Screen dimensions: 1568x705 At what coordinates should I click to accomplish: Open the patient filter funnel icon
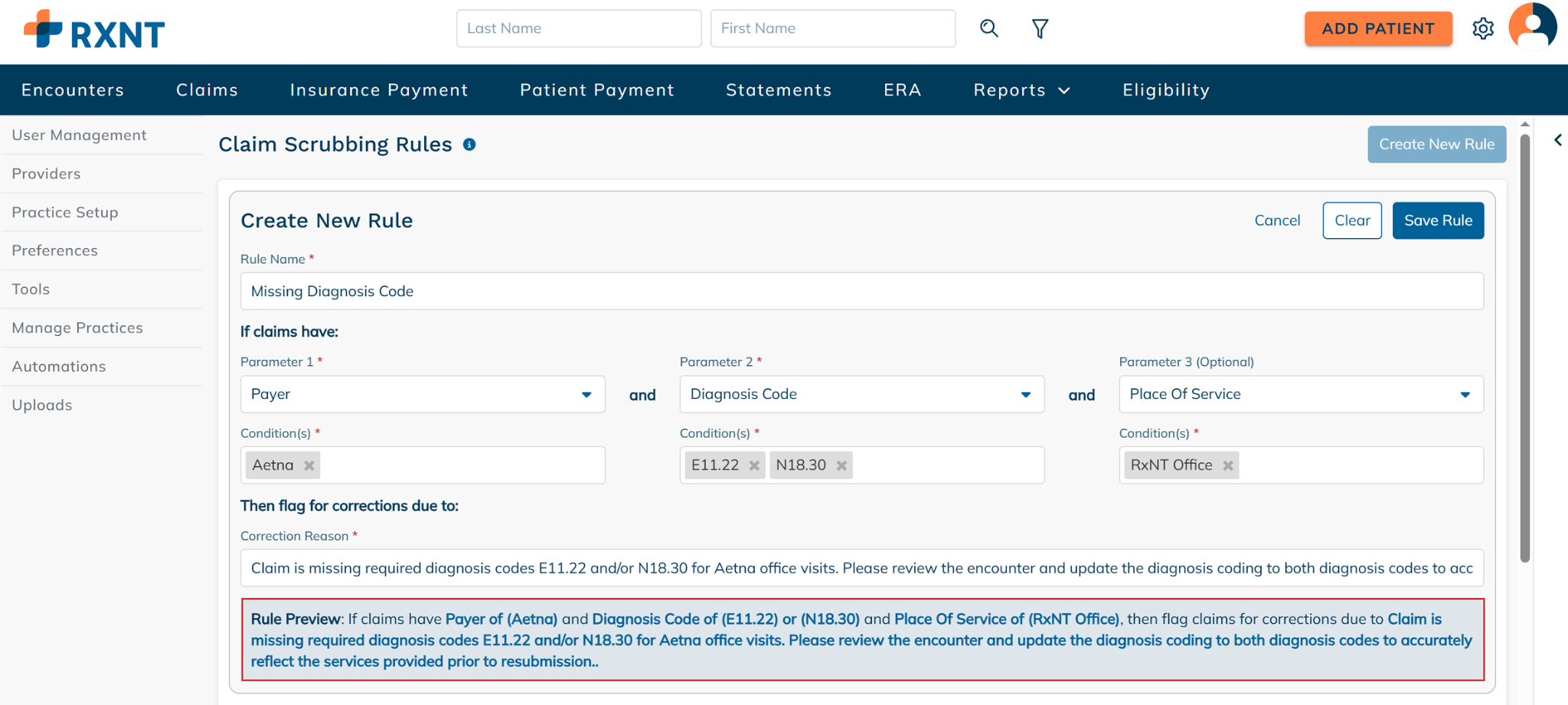point(1040,29)
